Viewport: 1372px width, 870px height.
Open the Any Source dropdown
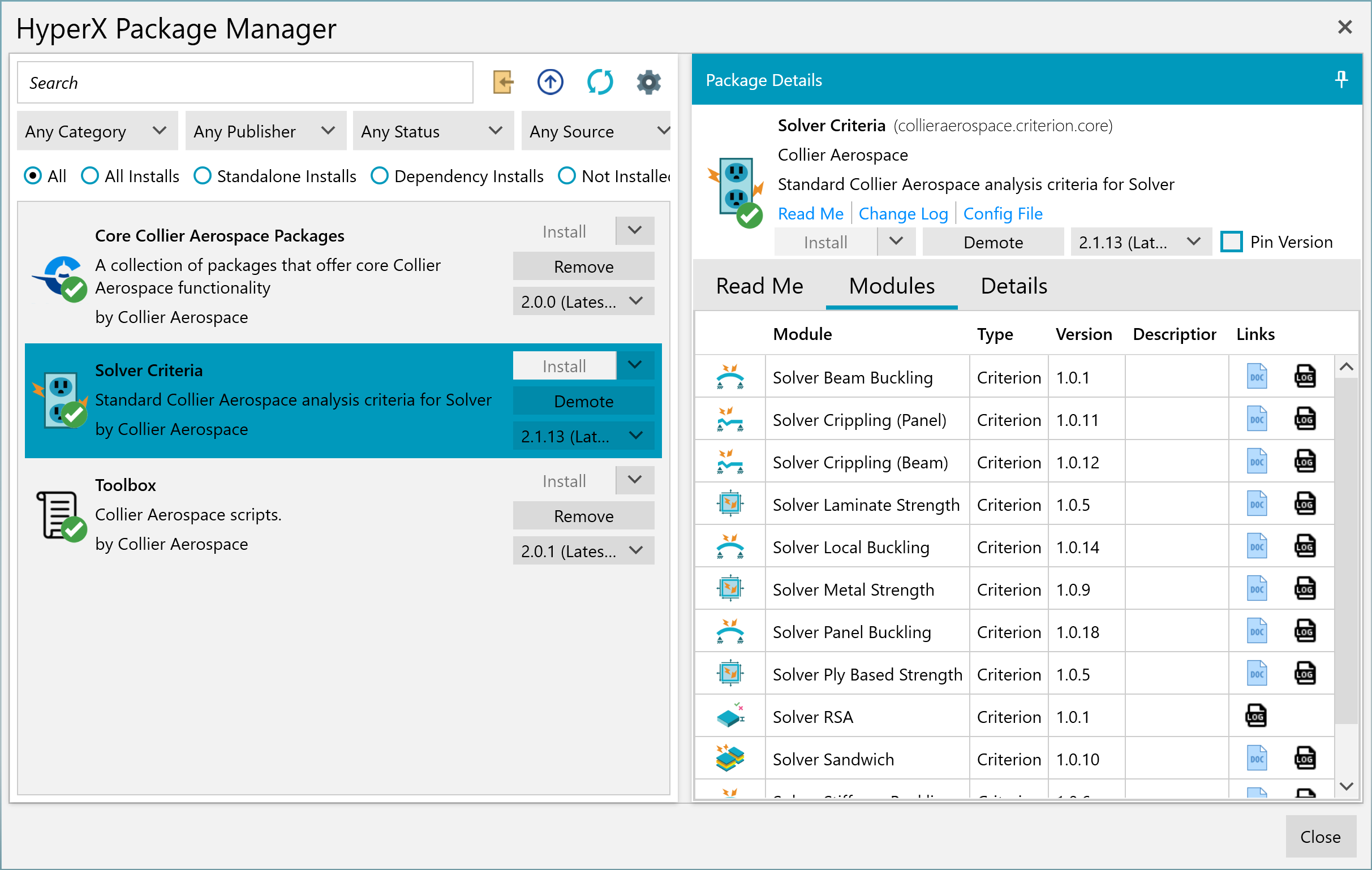[595, 131]
